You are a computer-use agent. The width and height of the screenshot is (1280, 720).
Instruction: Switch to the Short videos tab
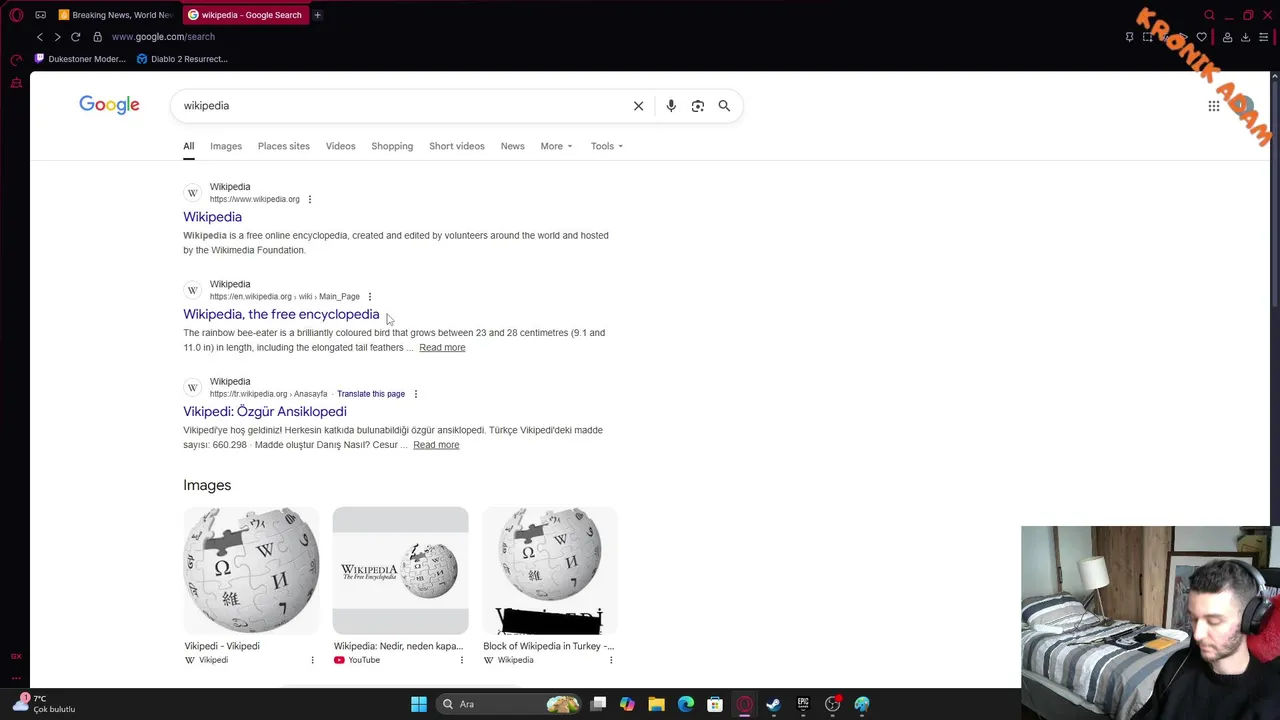tap(457, 146)
